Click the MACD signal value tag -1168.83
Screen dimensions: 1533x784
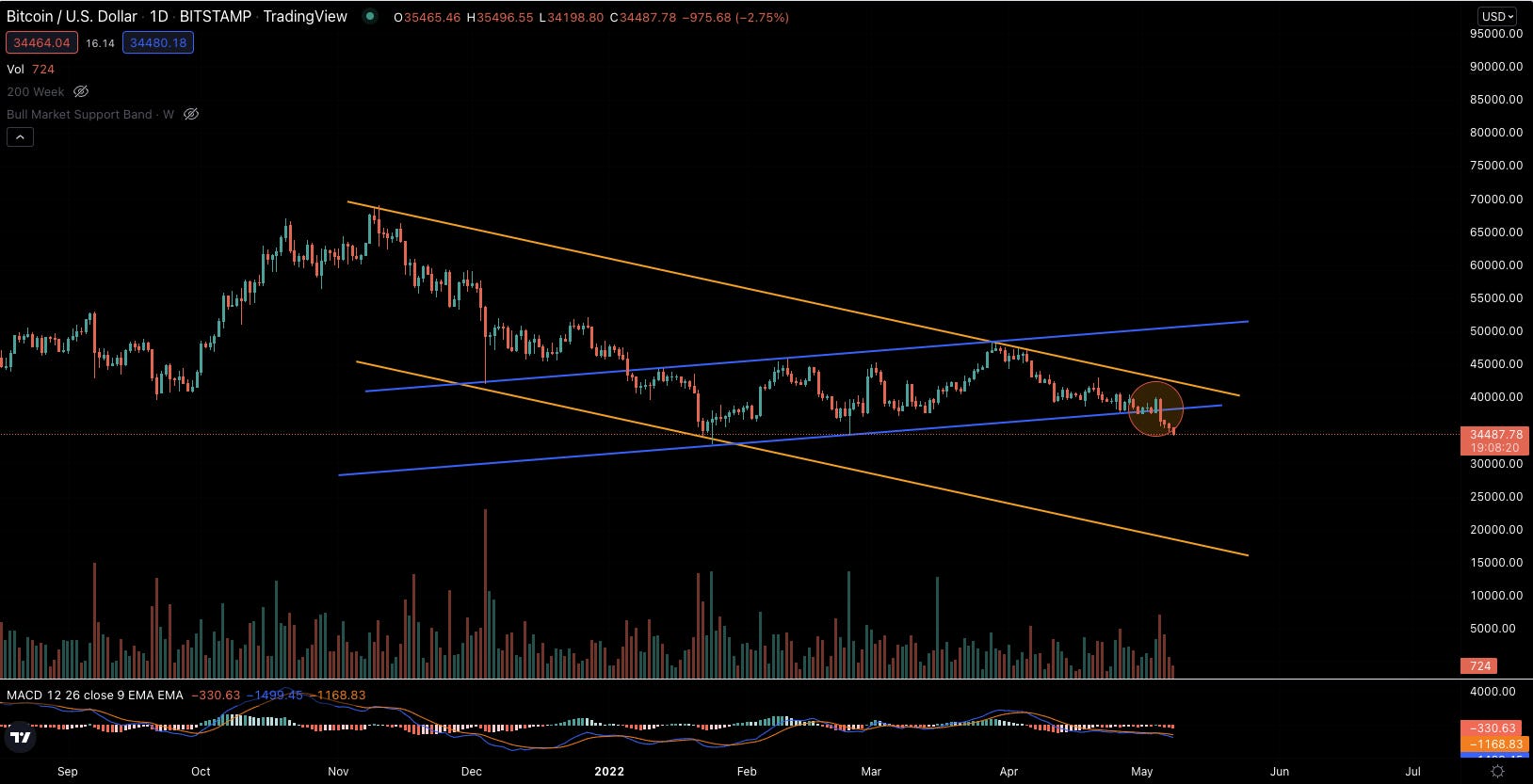tap(1494, 744)
